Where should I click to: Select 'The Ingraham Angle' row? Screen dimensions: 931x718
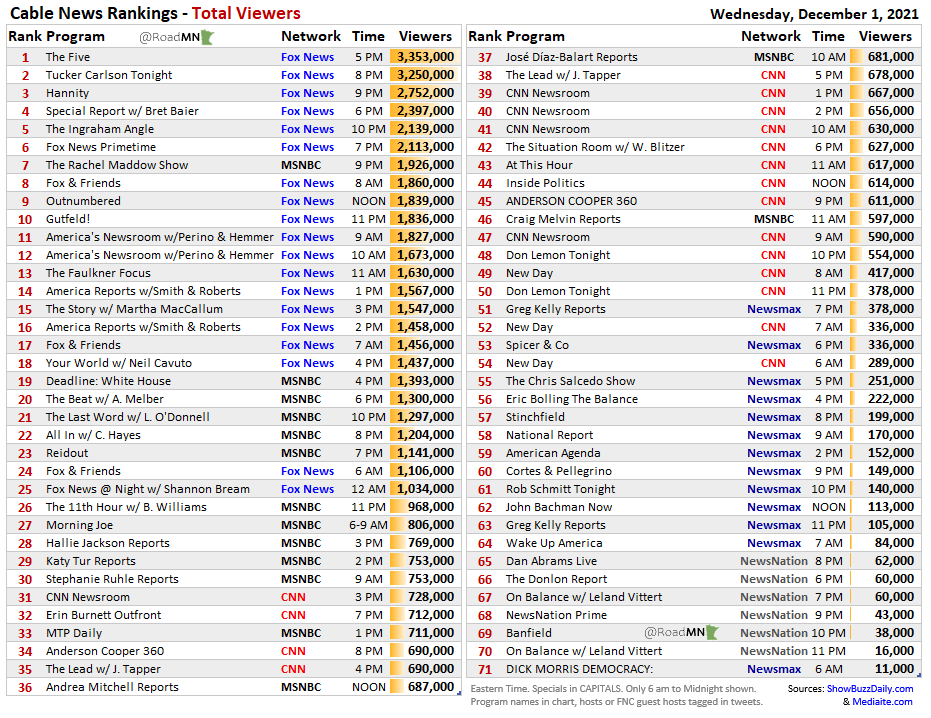pyautogui.click(x=233, y=129)
